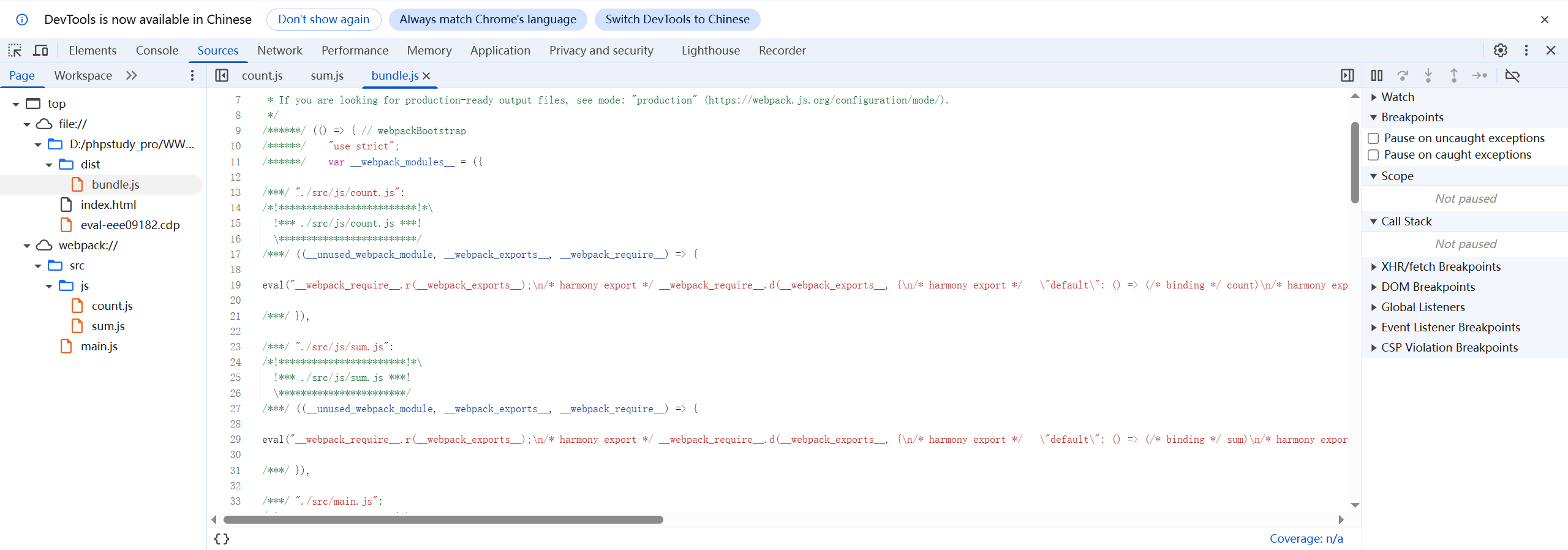
Task: Click the horizontal scrollbar in code editor
Action: point(443,520)
